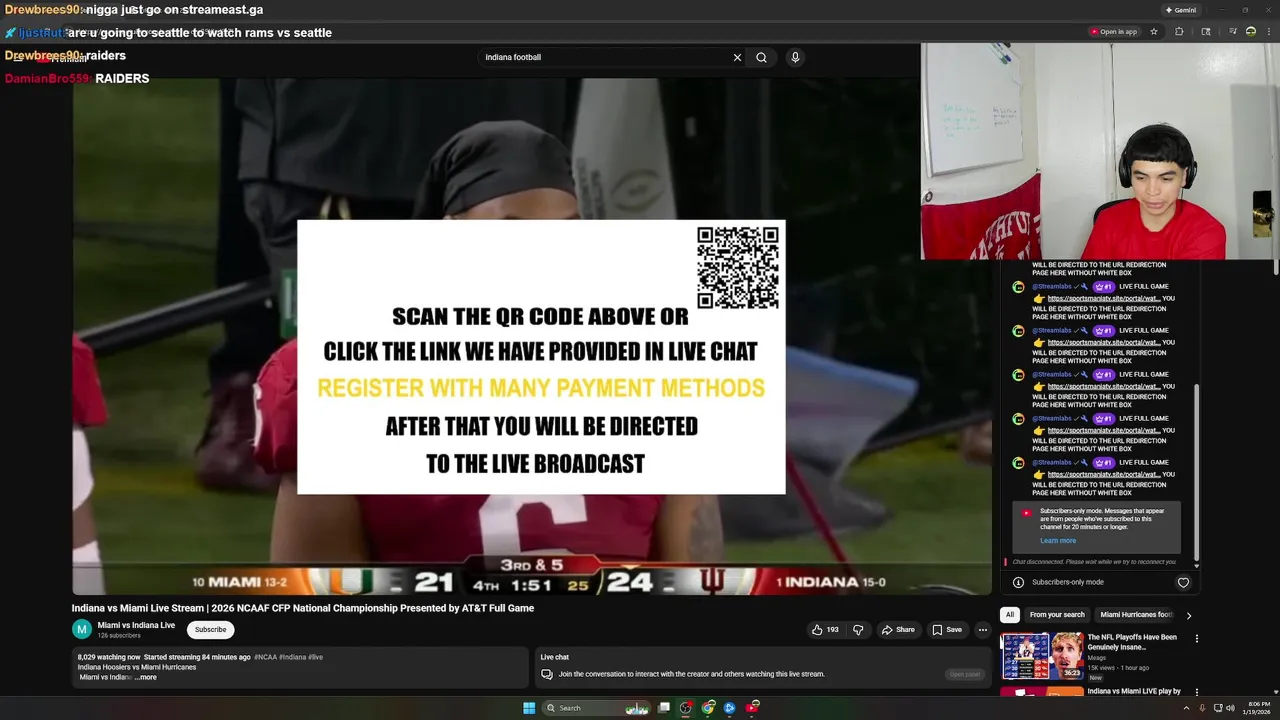Screen dimensions: 1280x720
Task: Open the Windows Start menu
Action: point(529,708)
